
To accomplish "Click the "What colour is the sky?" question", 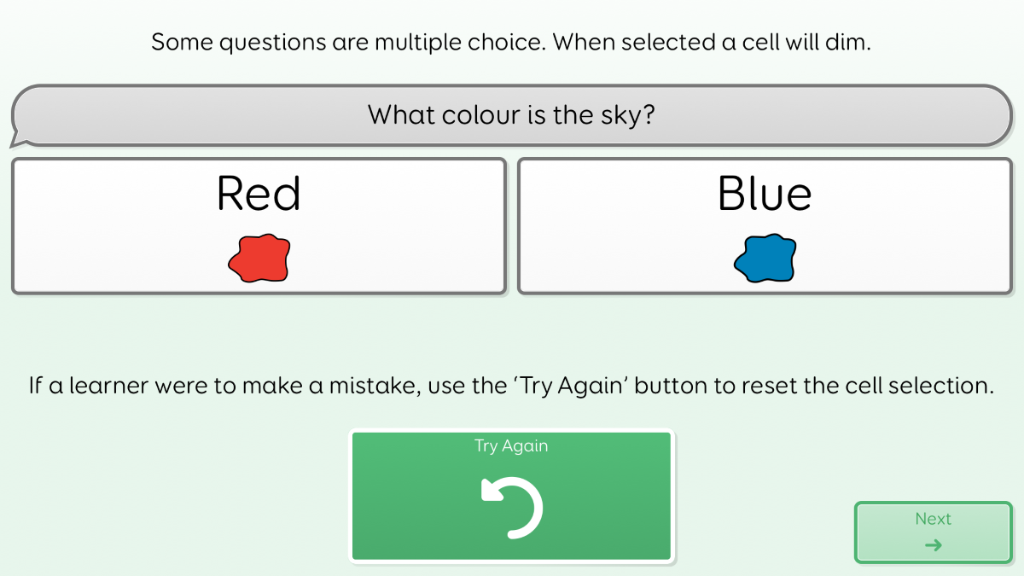I will point(511,115).
